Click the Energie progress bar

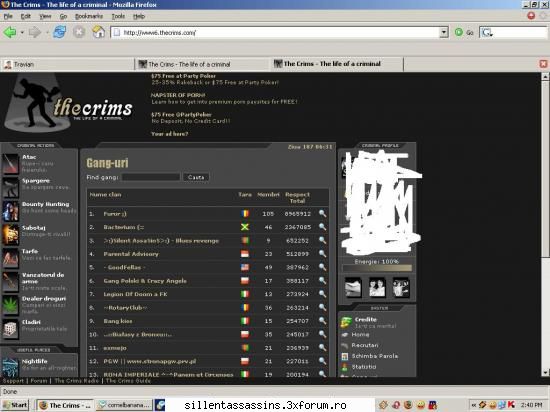377,268
